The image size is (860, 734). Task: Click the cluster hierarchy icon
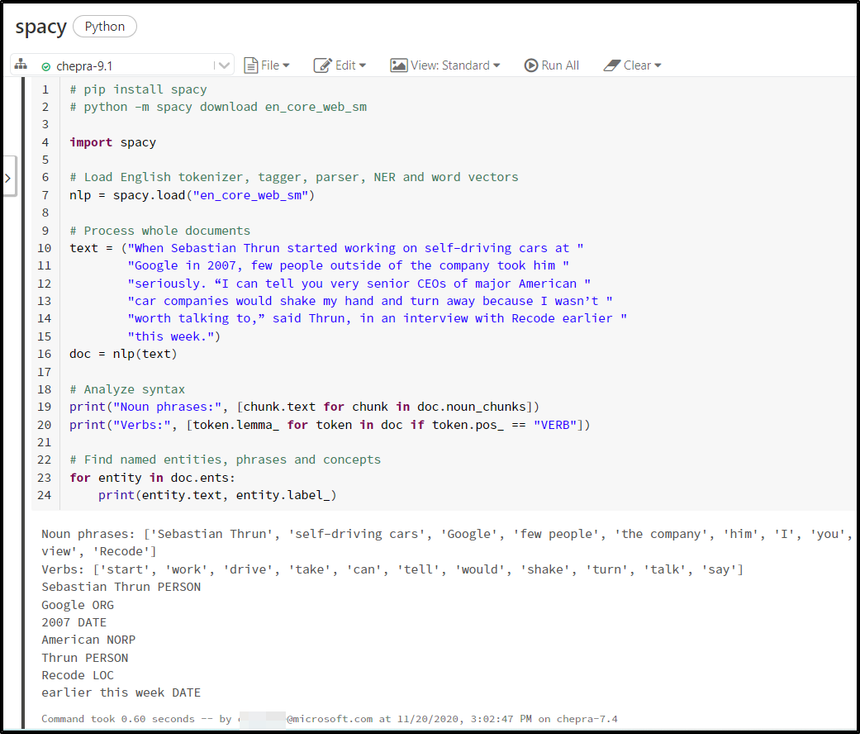tap(22, 65)
